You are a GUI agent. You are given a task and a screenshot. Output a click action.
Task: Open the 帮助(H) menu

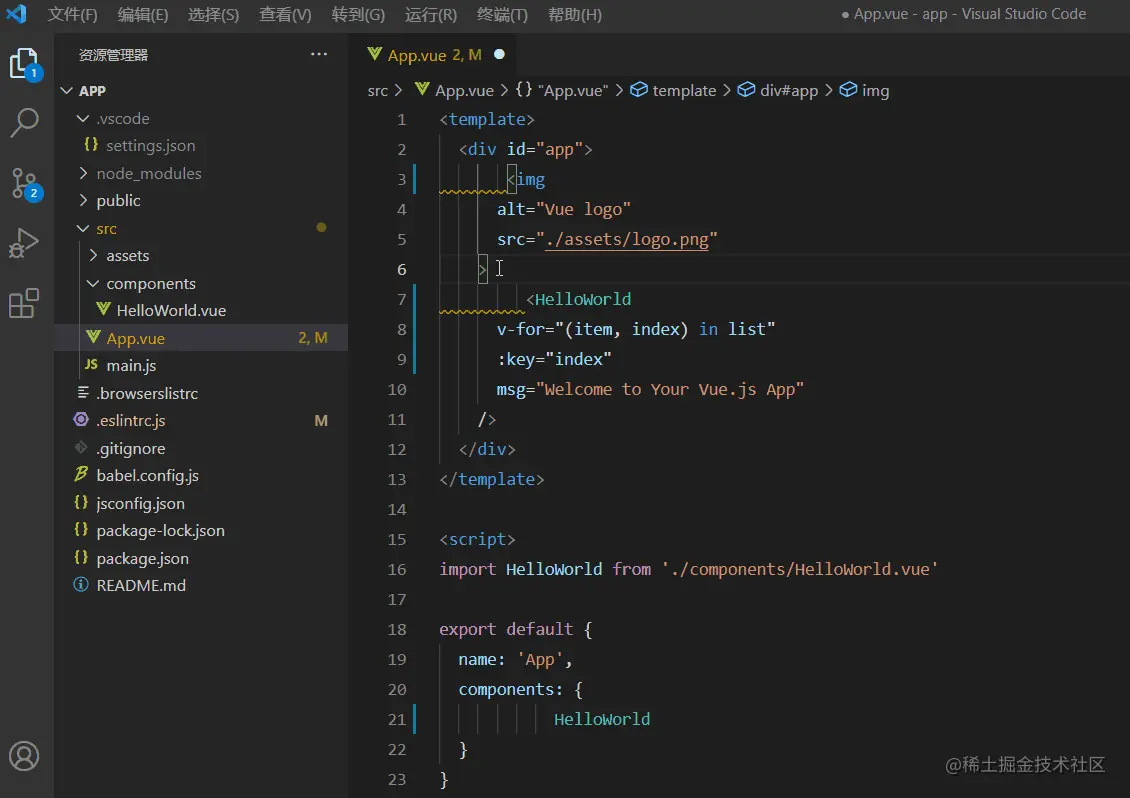coord(574,14)
